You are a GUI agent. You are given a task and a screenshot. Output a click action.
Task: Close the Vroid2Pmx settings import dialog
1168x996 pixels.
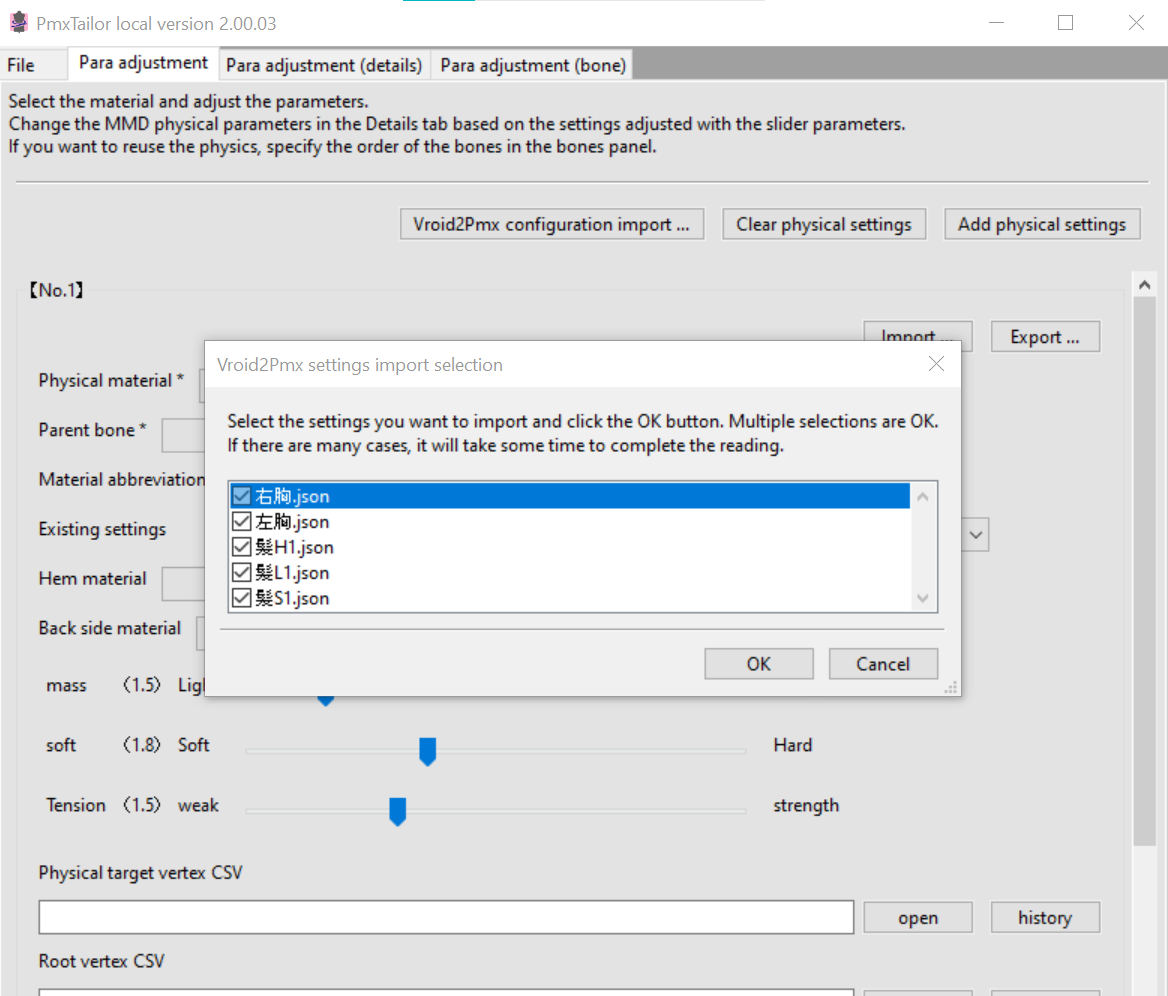click(x=936, y=364)
